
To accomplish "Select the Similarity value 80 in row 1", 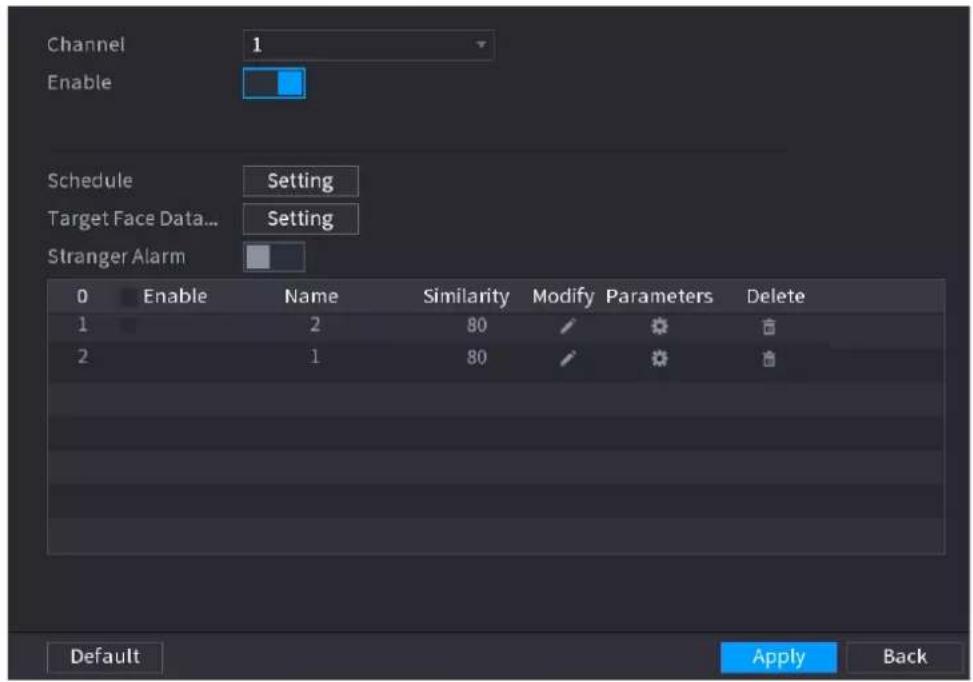I will point(477,325).
